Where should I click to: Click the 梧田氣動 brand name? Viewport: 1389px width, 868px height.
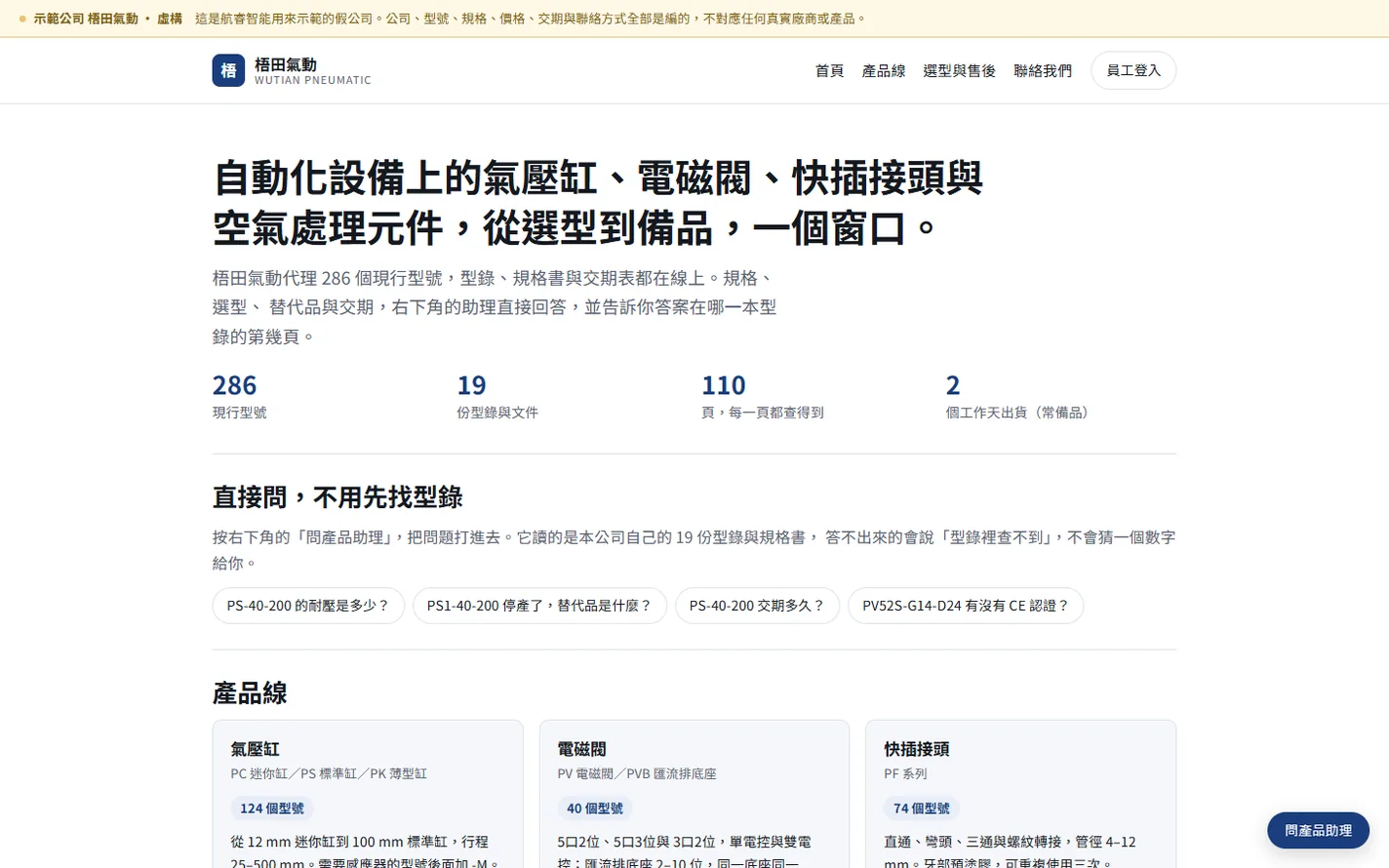pos(286,64)
